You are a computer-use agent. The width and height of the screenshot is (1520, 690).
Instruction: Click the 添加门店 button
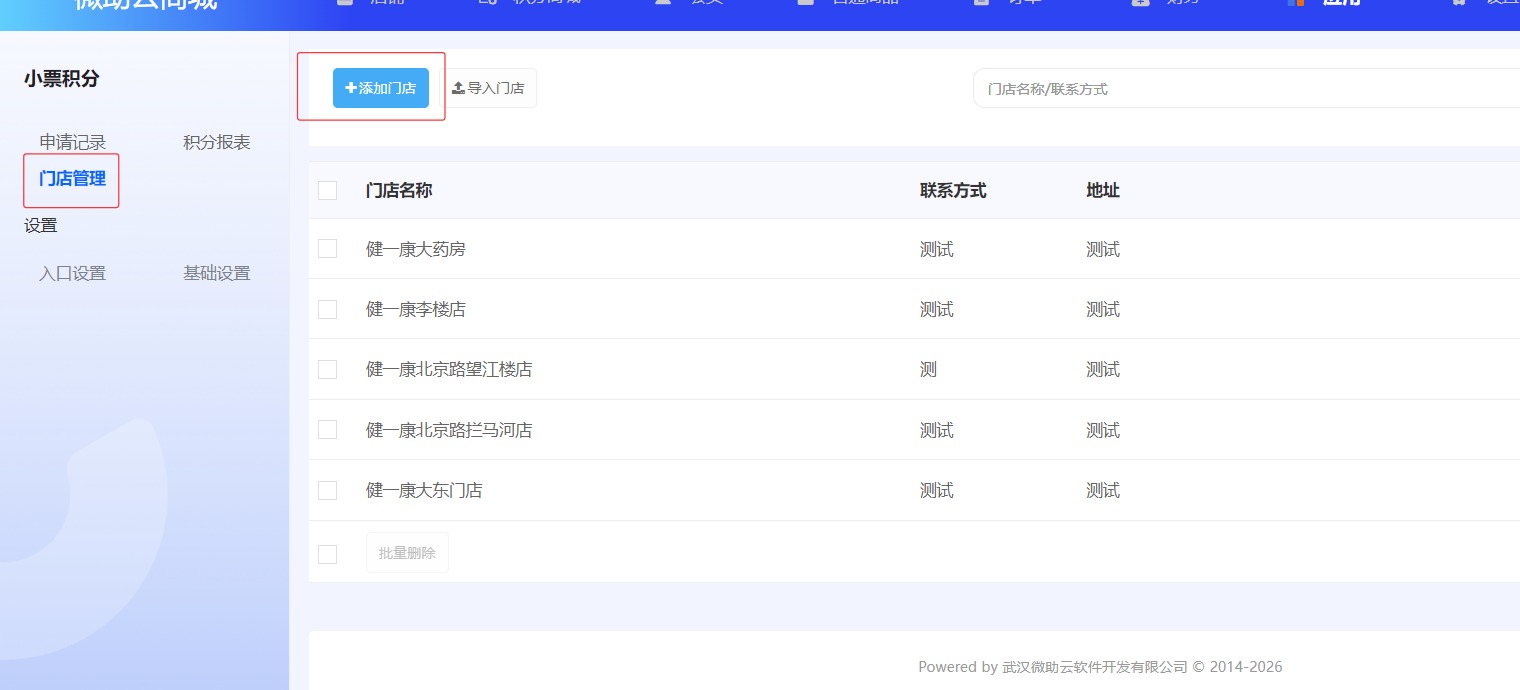point(381,88)
